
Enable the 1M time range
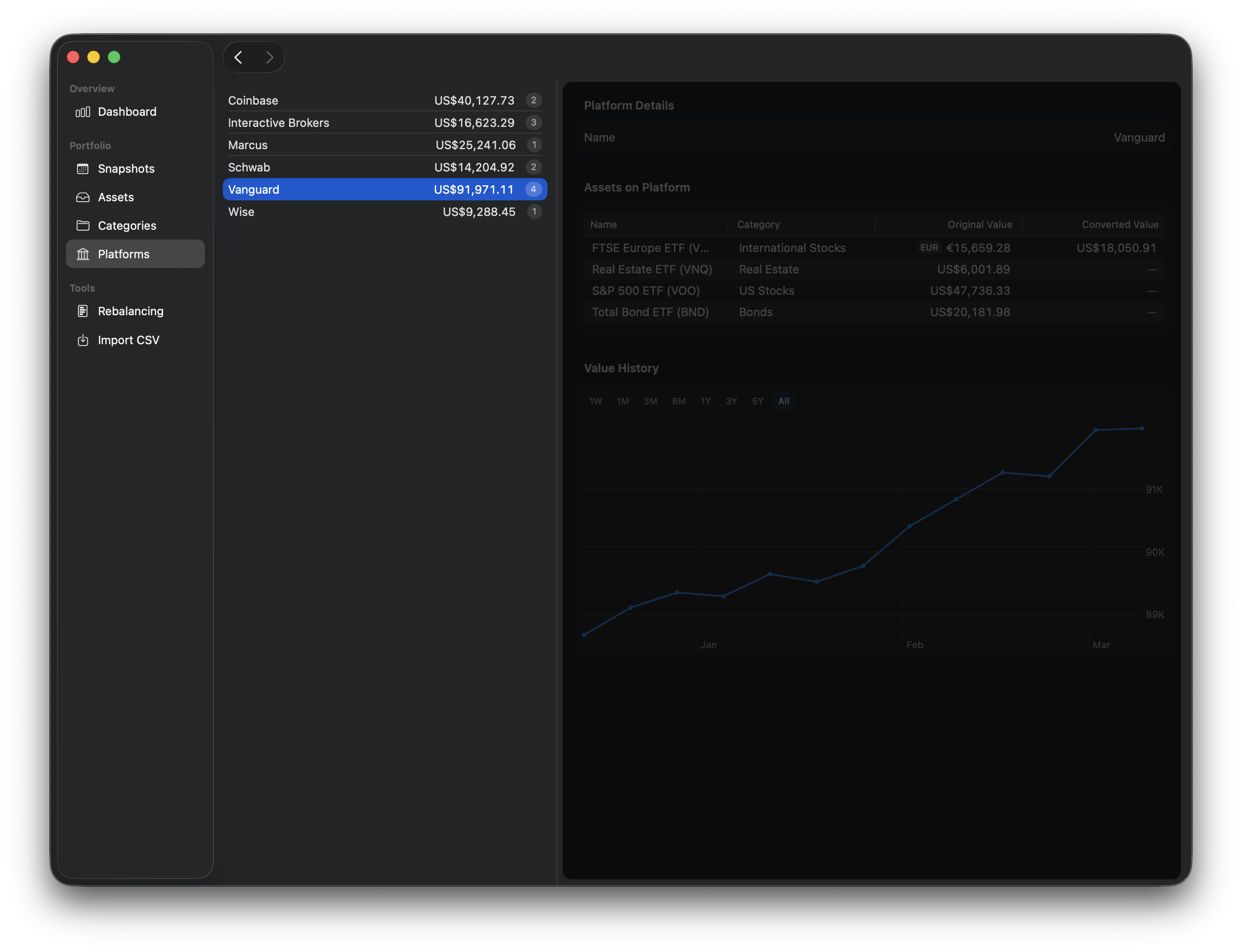[x=622, y=401]
